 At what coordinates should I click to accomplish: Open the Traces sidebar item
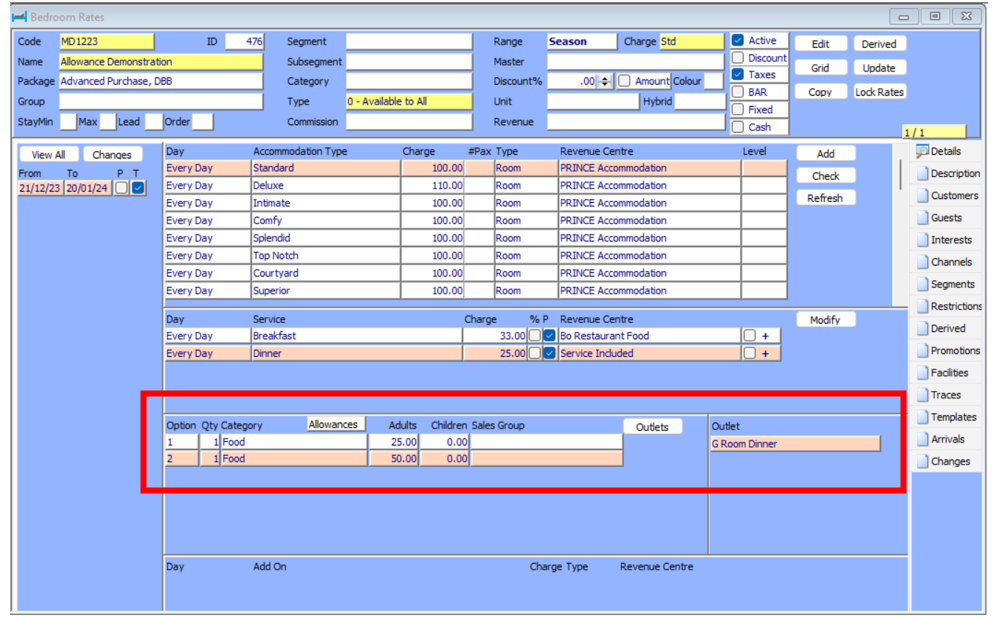click(x=939, y=395)
